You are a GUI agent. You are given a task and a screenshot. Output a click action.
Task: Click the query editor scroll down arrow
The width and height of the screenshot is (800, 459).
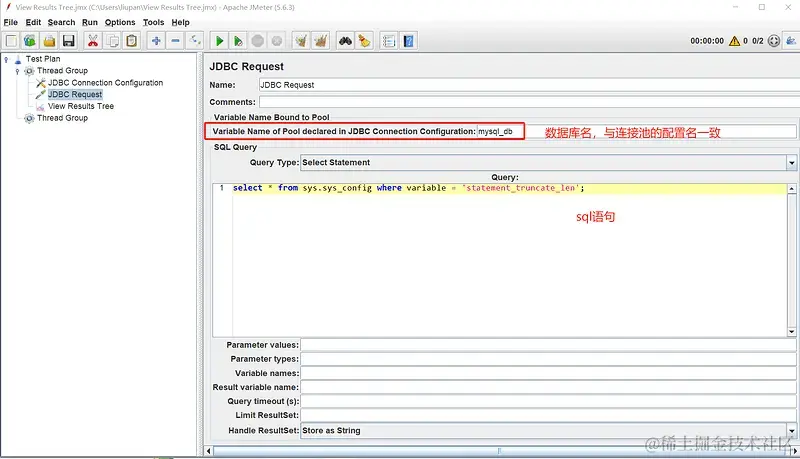[792, 332]
